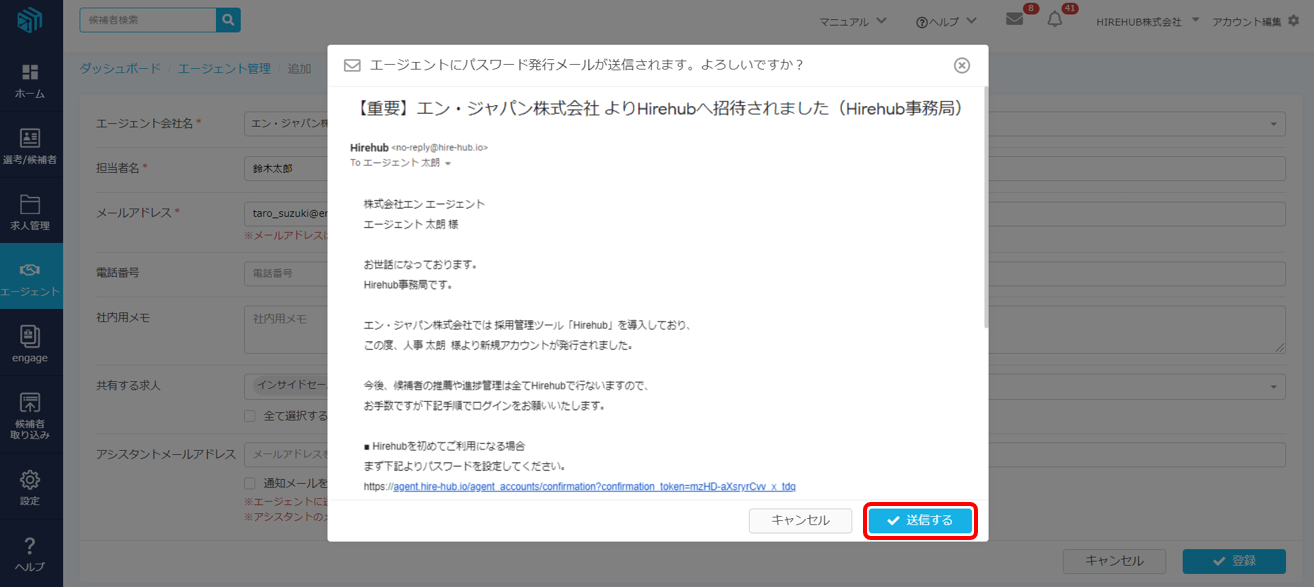Click キャンセル in the dialog
1314x587 pixels.
(800, 521)
